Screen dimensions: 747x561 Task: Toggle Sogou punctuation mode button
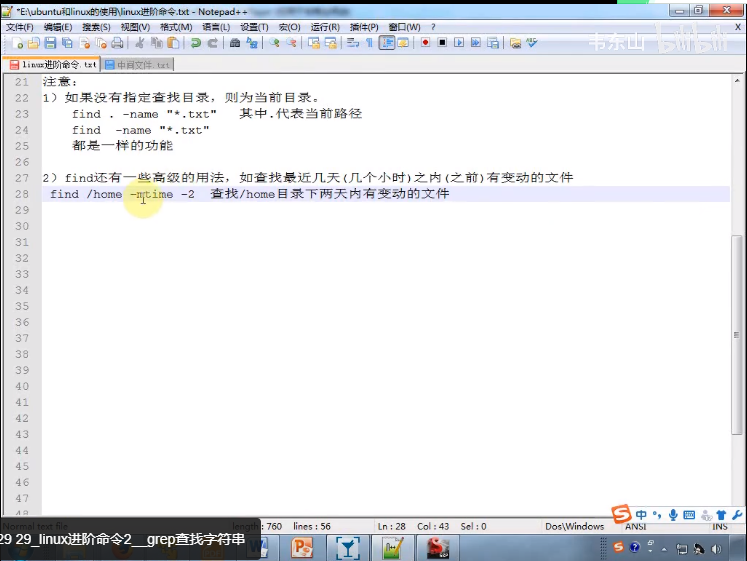click(657, 515)
